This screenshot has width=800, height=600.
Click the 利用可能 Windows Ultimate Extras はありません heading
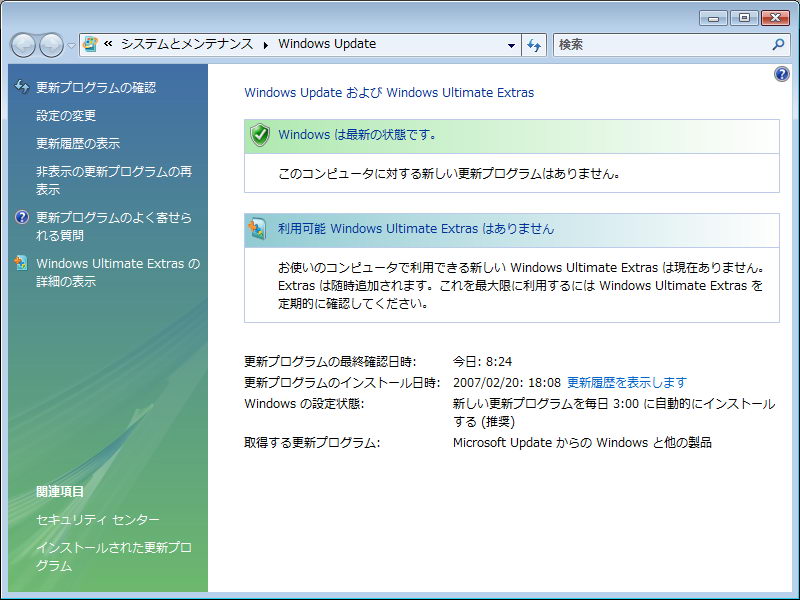pyautogui.click(x=416, y=229)
